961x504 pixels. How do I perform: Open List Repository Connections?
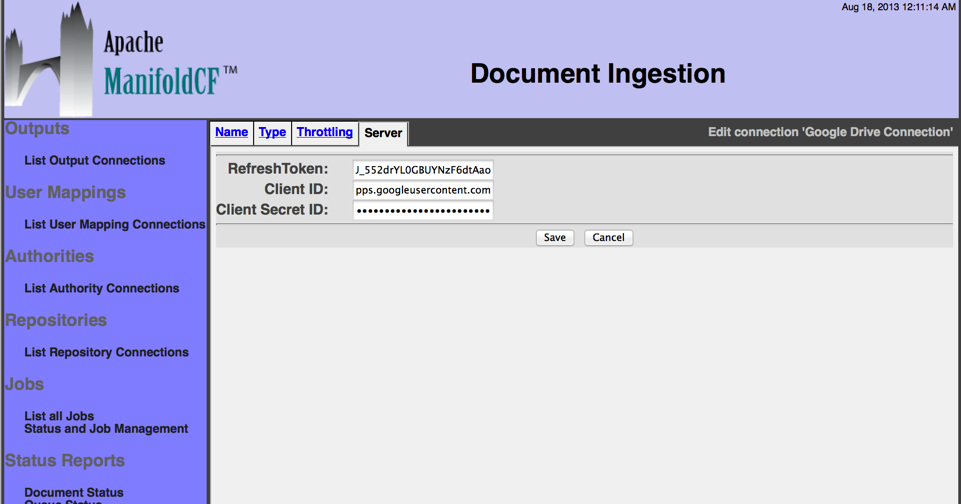107,352
